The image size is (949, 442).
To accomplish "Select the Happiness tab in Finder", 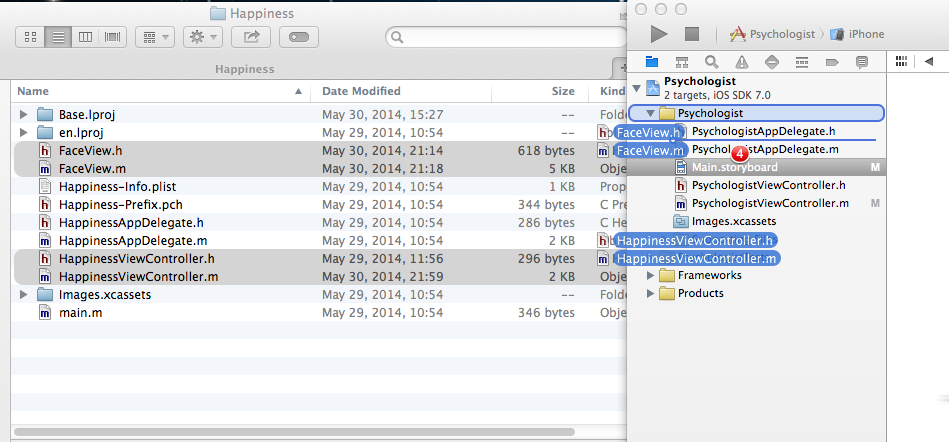I will pos(245,69).
